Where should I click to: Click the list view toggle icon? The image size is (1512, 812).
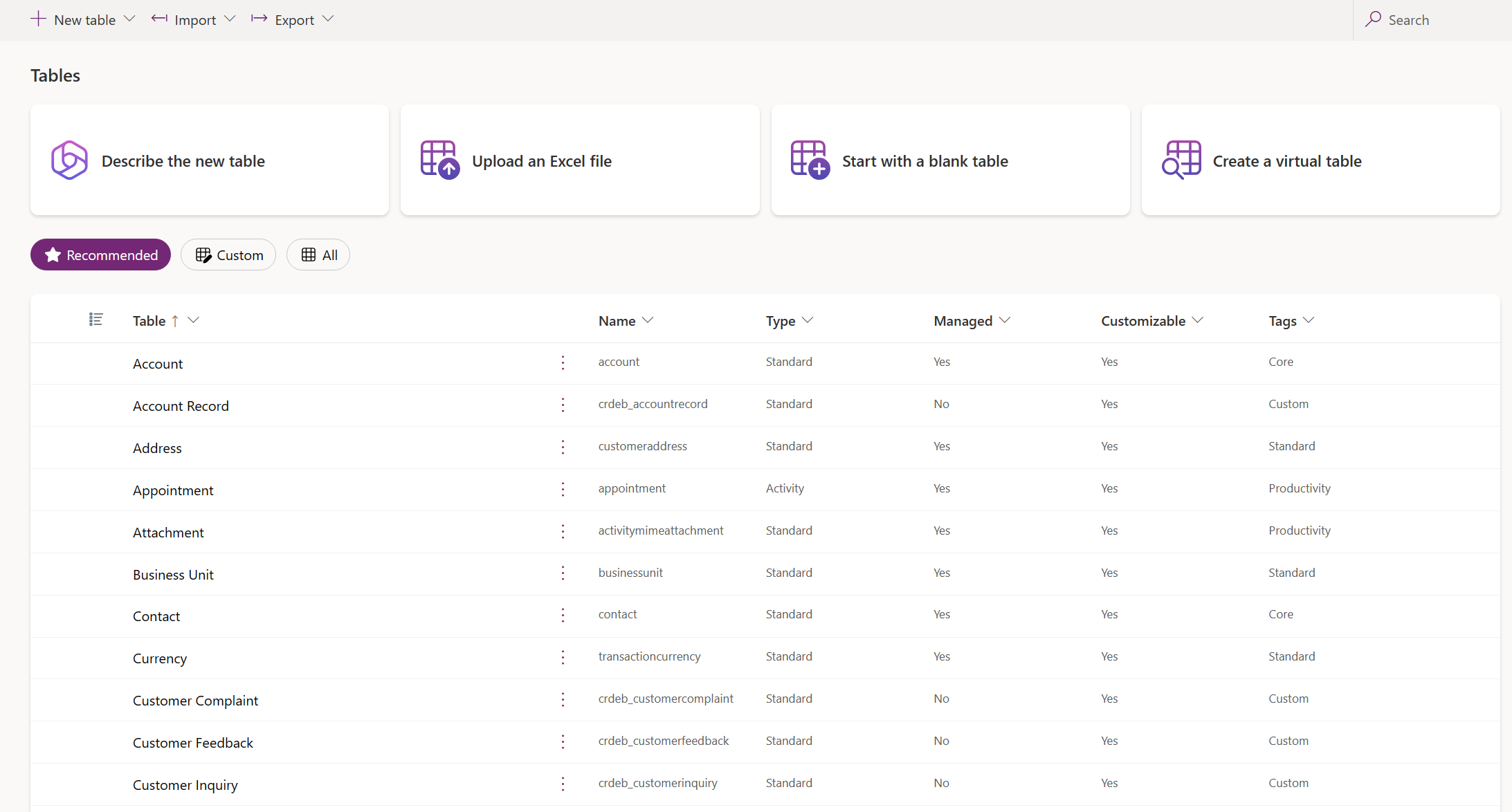pos(97,320)
